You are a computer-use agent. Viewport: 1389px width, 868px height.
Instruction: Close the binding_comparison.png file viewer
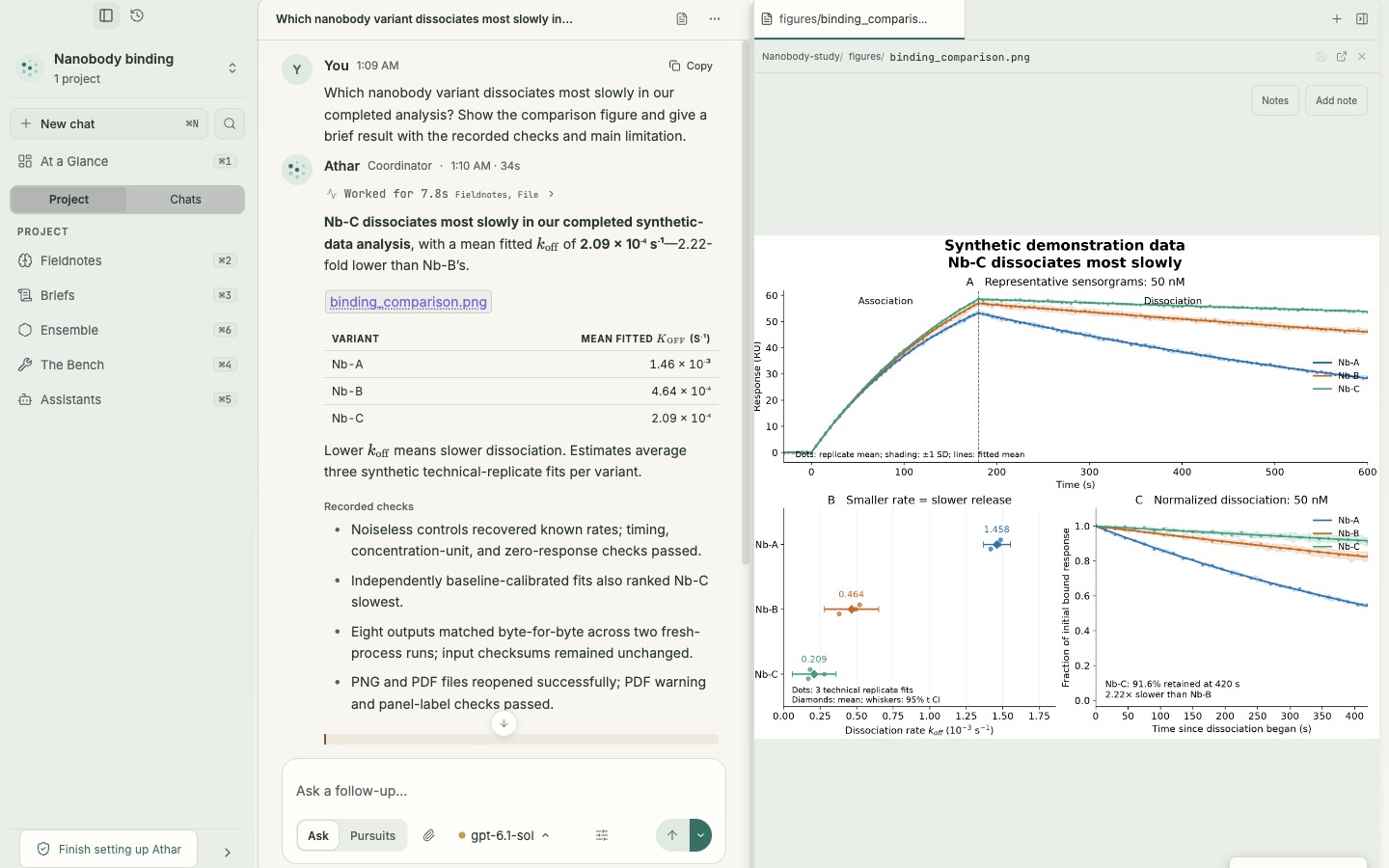pyautogui.click(x=1362, y=57)
